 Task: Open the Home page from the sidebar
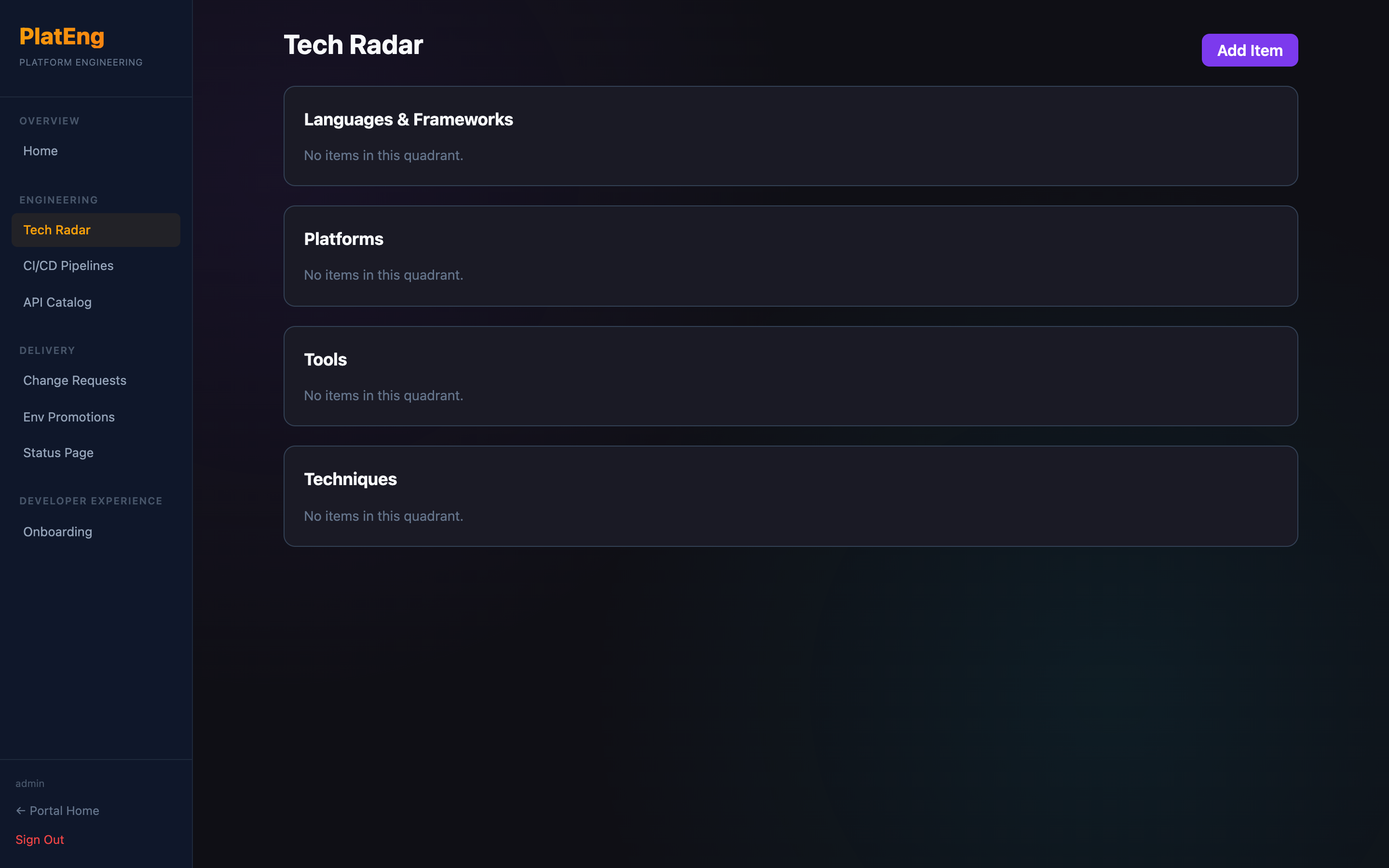pos(40,151)
